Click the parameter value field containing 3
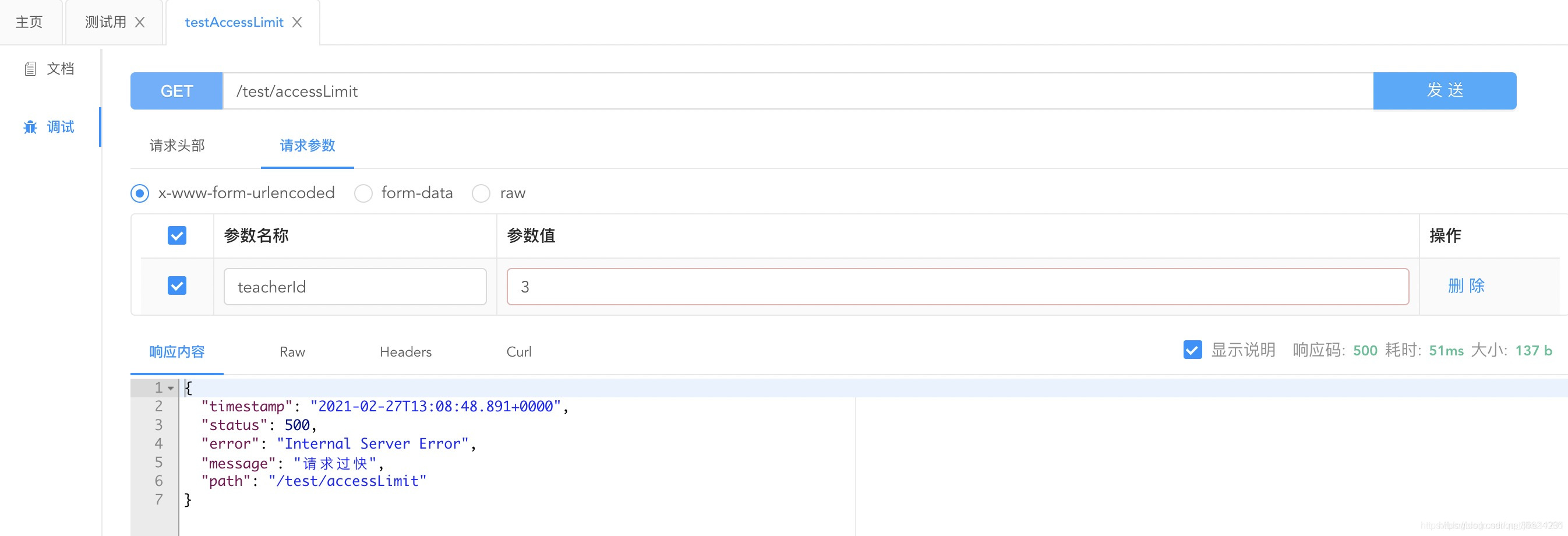 click(958, 287)
